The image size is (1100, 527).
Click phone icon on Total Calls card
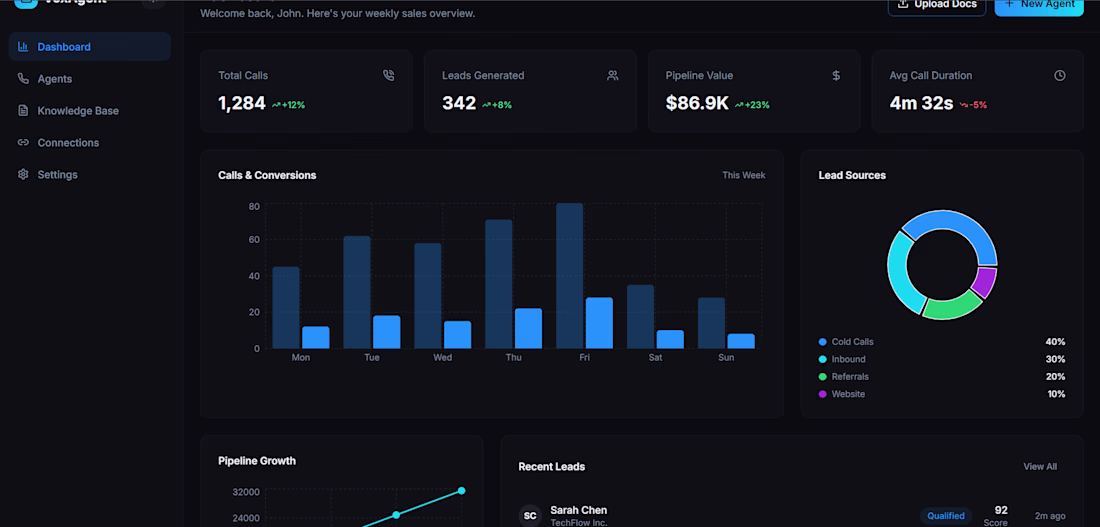click(389, 76)
